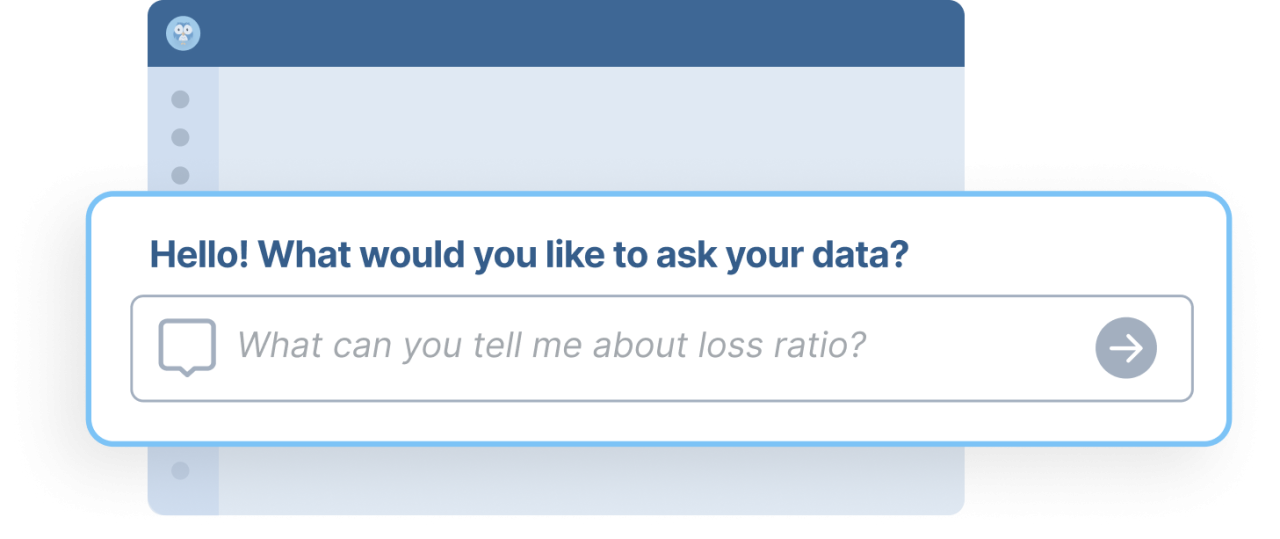Click the owl logo avatar
This screenshot has width=1280, height=539.
183,33
